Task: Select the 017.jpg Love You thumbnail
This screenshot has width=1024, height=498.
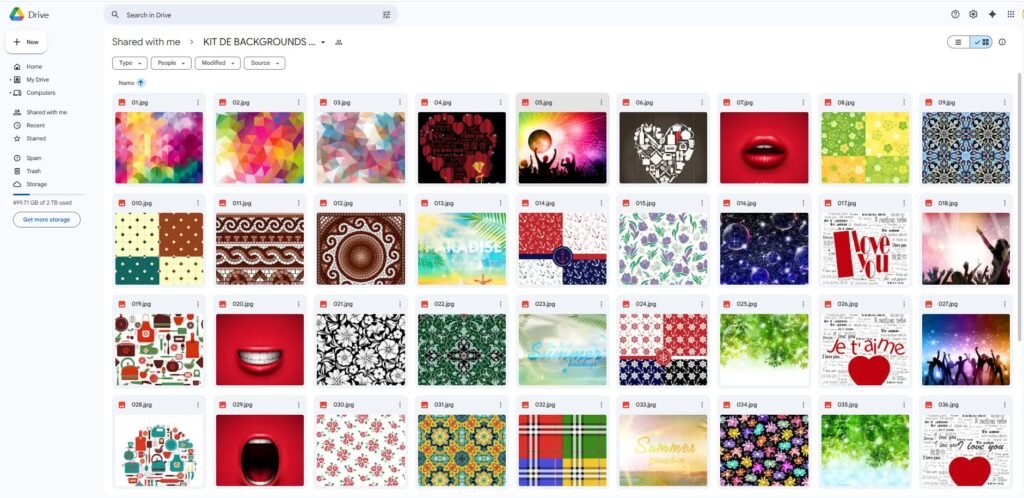Action: 865,249
